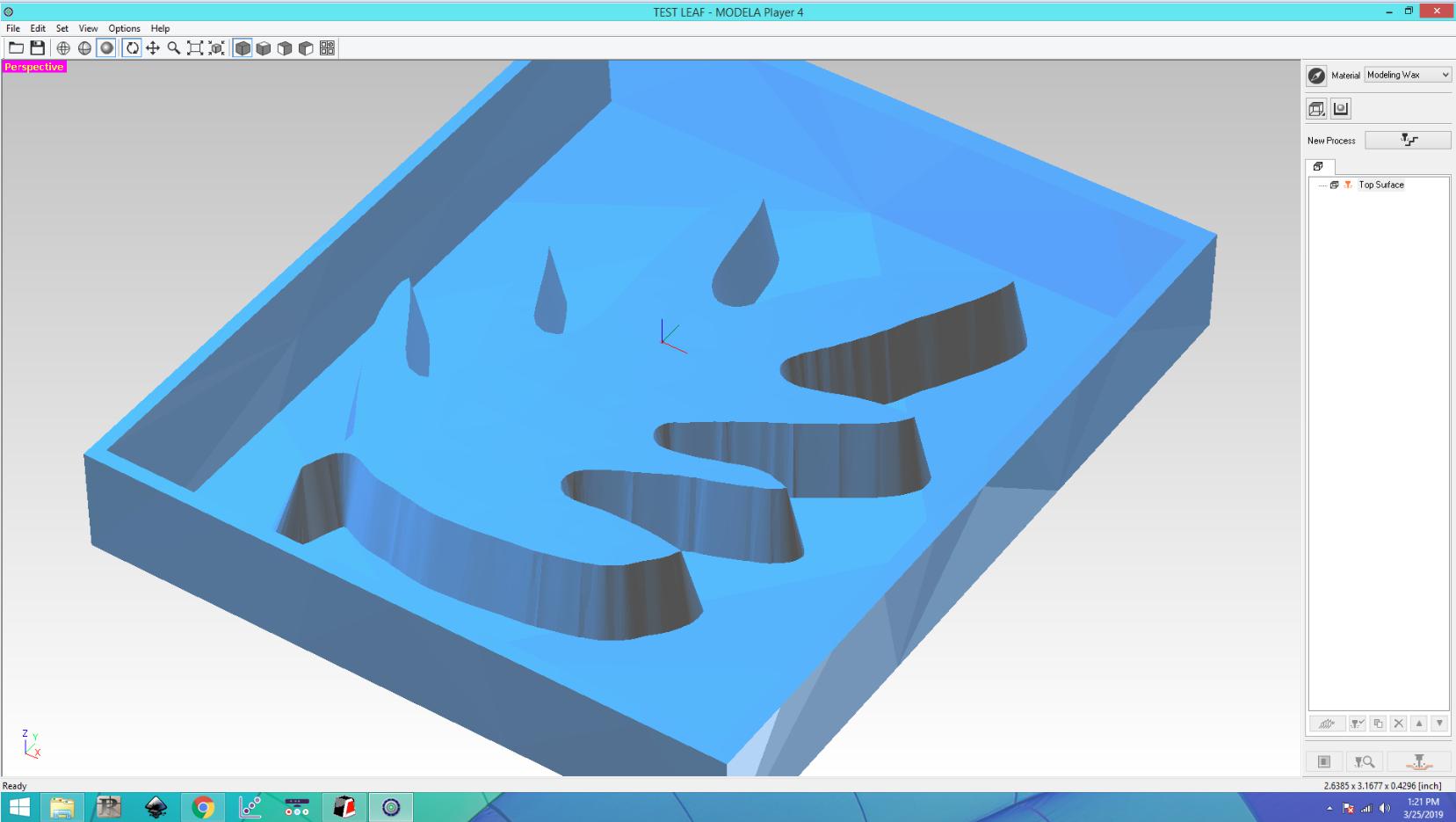Click the toolpath creation button below the list

[x=1326, y=724]
